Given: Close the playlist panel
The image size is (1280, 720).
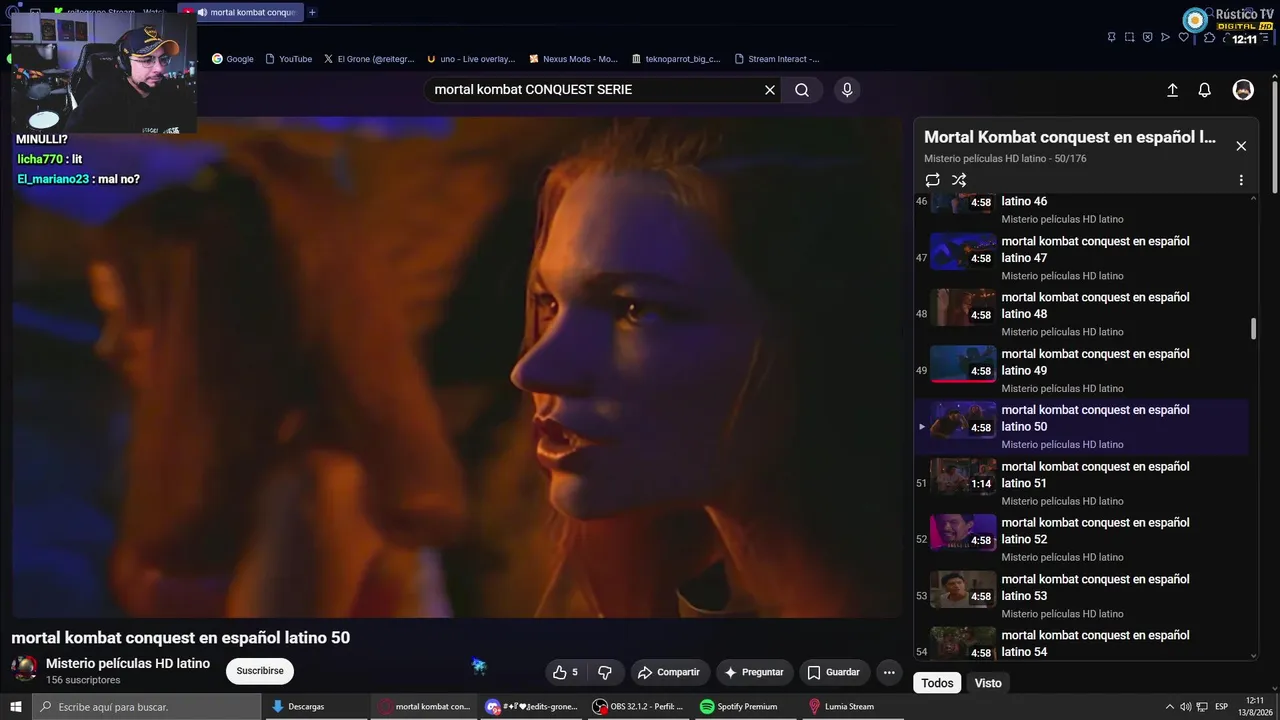Looking at the screenshot, I should (x=1241, y=146).
